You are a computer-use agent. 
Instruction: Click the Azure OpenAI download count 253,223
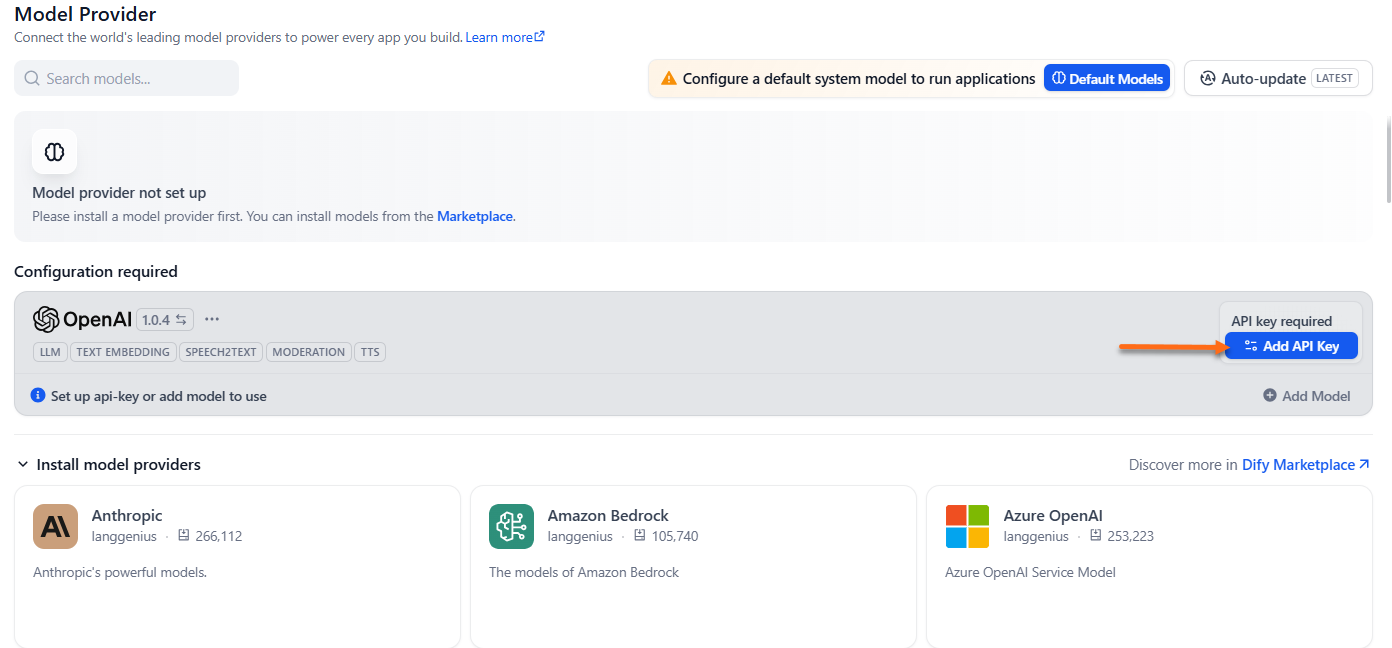point(1131,536)
